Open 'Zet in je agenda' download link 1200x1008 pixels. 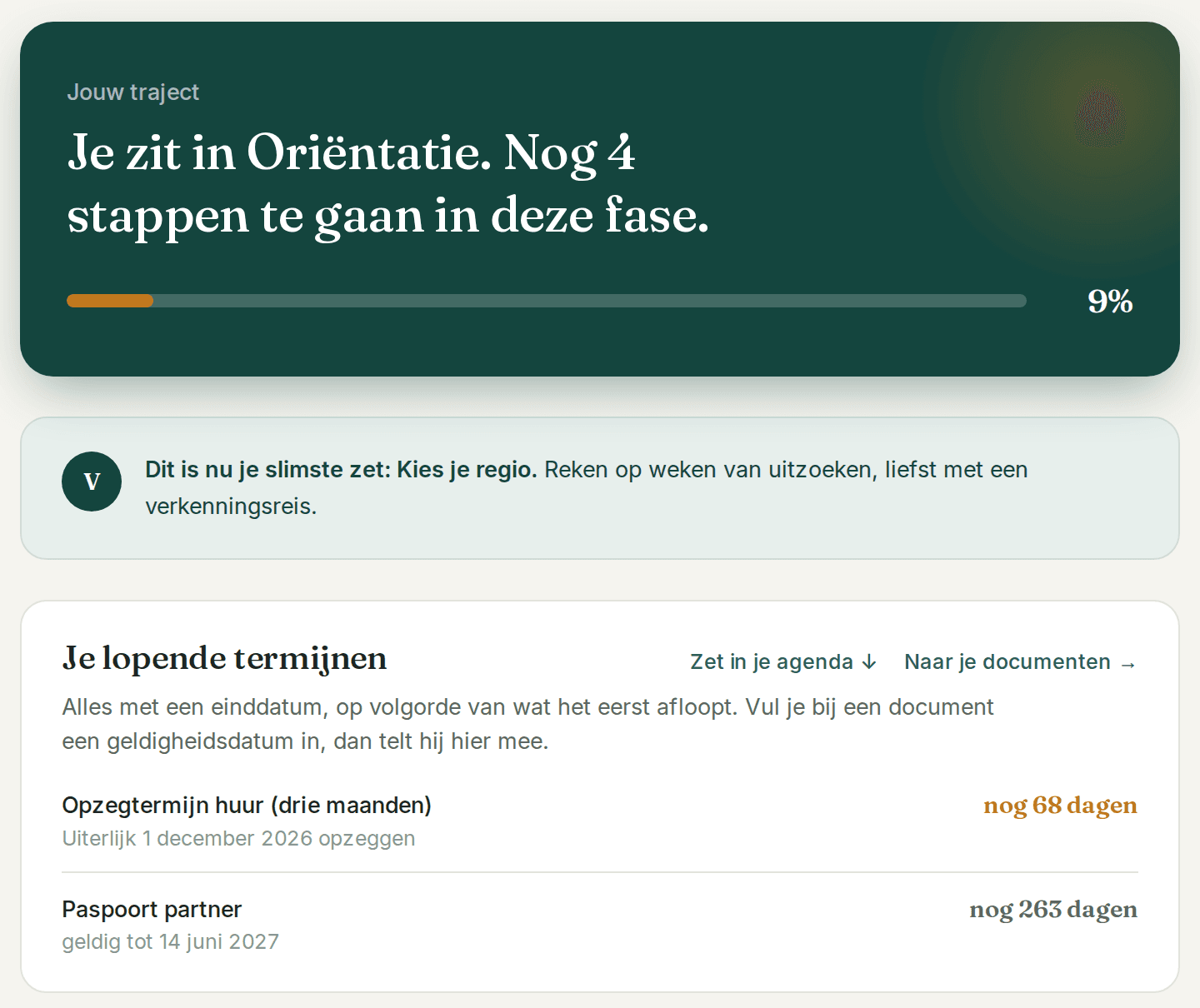click(783, 661)
